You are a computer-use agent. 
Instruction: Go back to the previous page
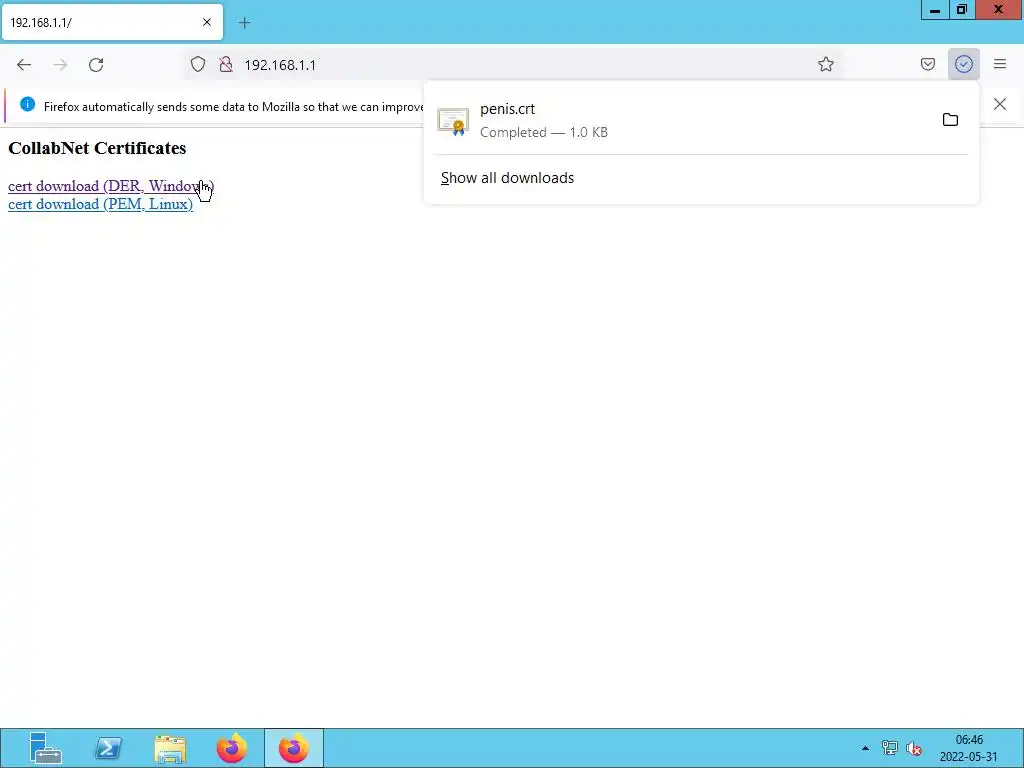tap(24, 65)
